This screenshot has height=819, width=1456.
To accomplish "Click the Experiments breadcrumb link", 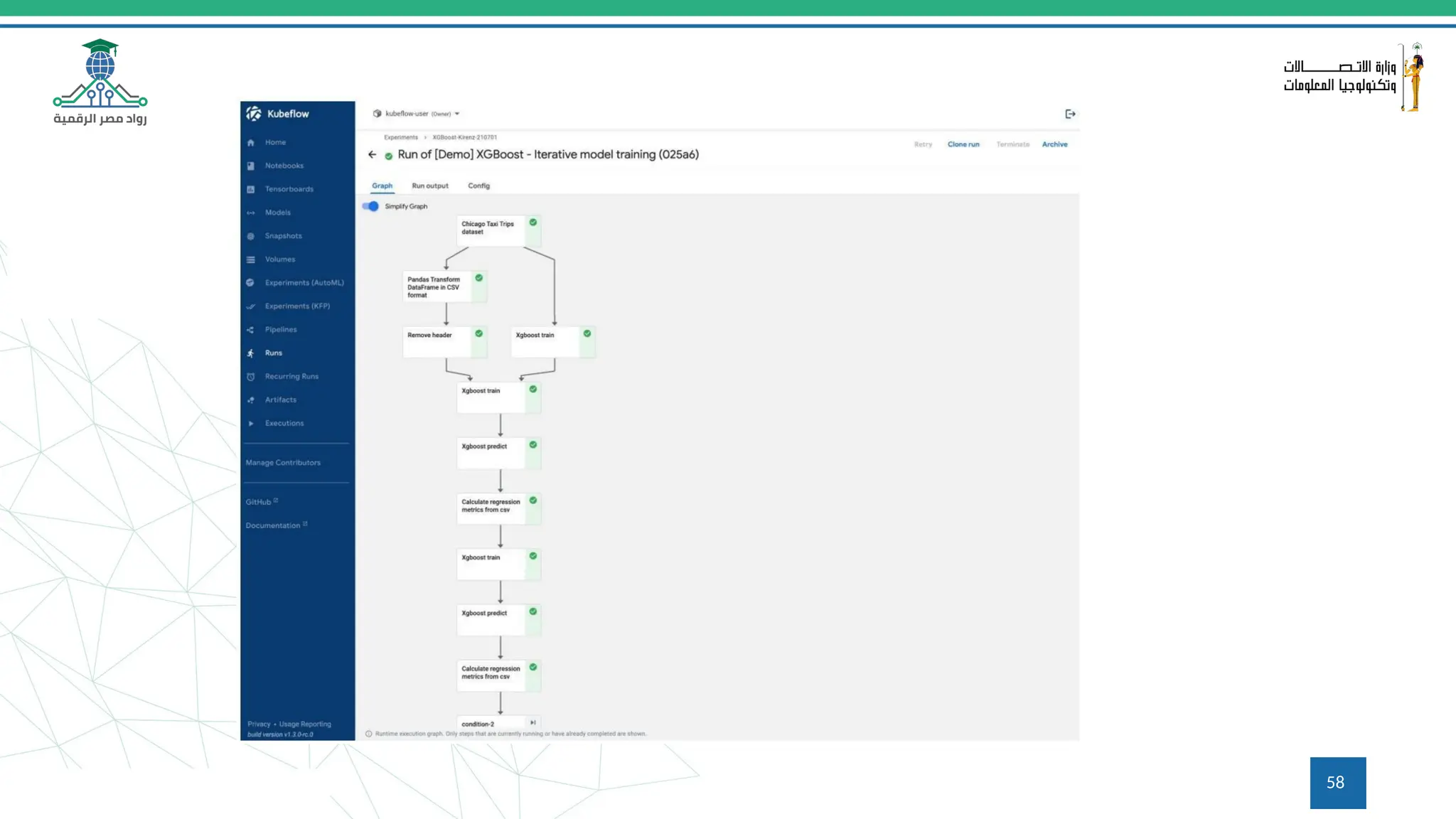I will [401, 137].
